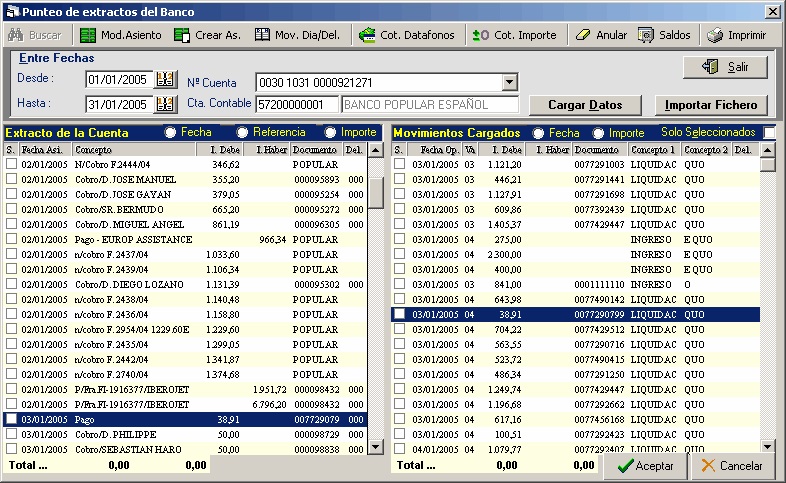Click the Mod.Asiento green grid icon
This screenshot has height=483, width=786.
pos(88,35)
